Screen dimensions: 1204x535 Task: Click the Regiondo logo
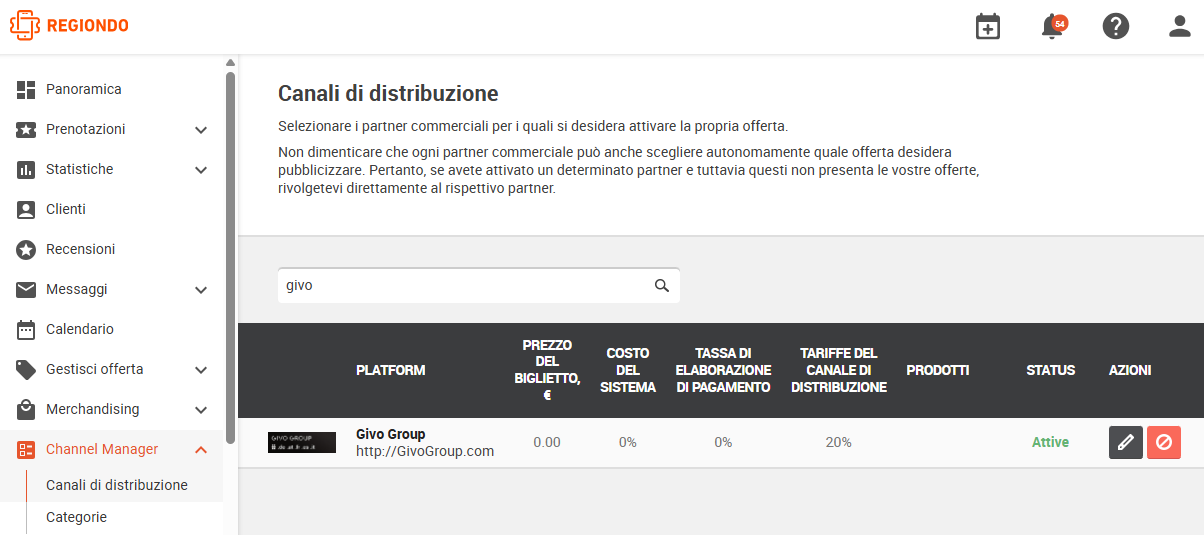pos(69,26)
